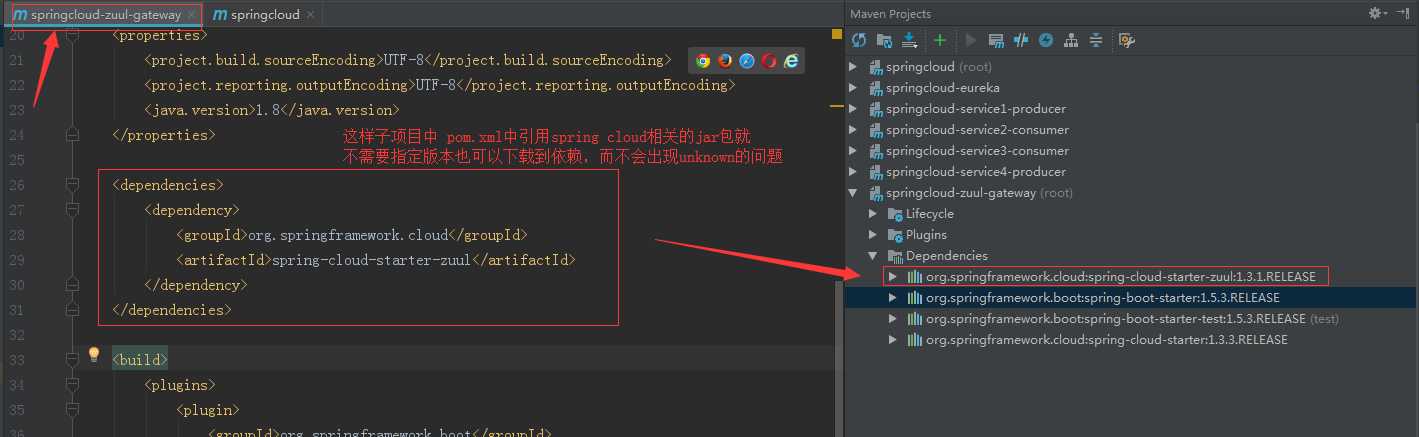The image size is (1419, 437).
Task: Click library icon of spring-cloud-starter-zuul dependency
Action: tap(914, 277)
